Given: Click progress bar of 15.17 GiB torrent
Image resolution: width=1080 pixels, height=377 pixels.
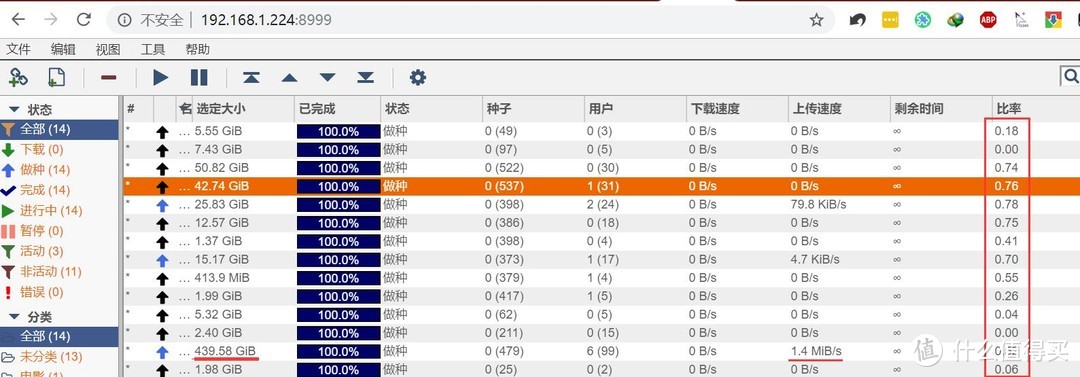Looking at the screenshot, I should click(x=338, y=260).
